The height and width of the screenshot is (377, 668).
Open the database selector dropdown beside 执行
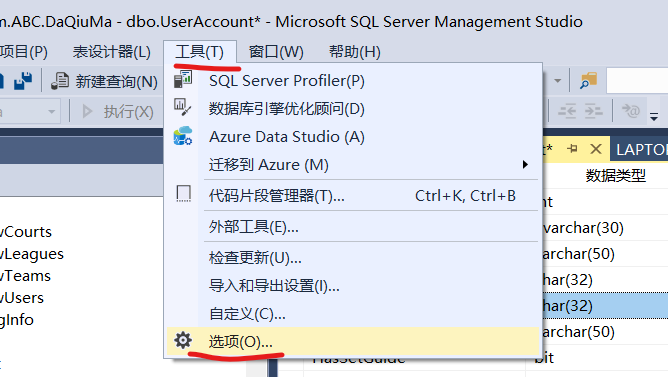tap(52, 112)
